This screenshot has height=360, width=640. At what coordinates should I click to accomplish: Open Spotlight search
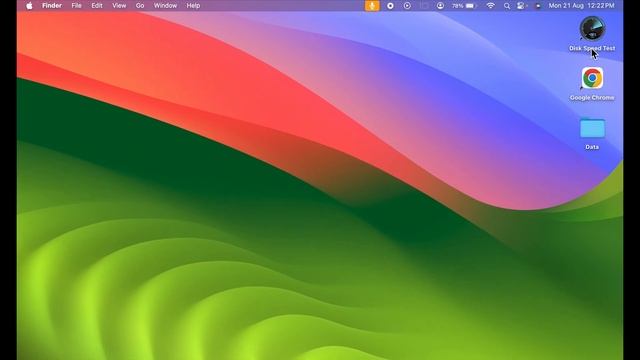coord(507,6)
